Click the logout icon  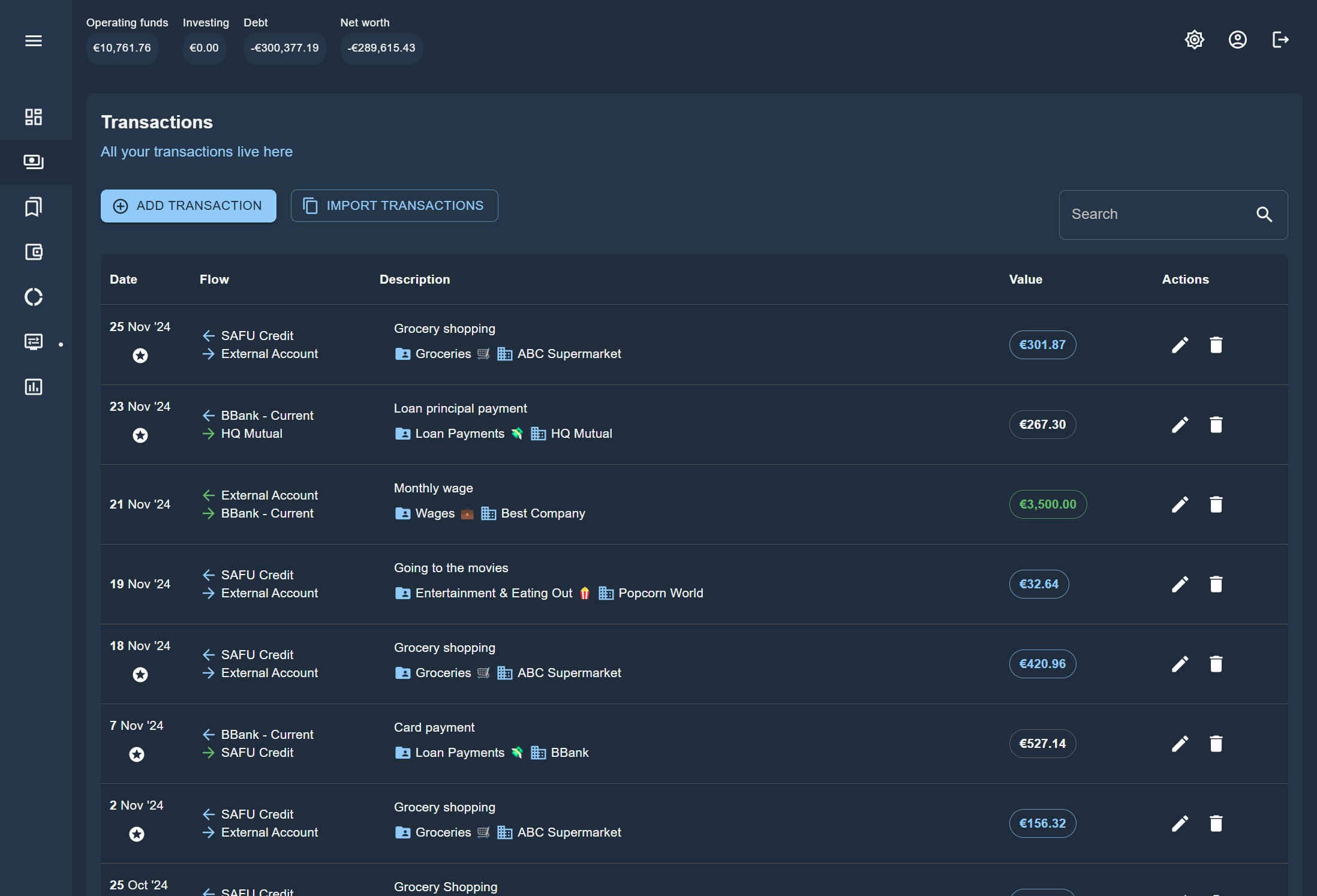1280,40
